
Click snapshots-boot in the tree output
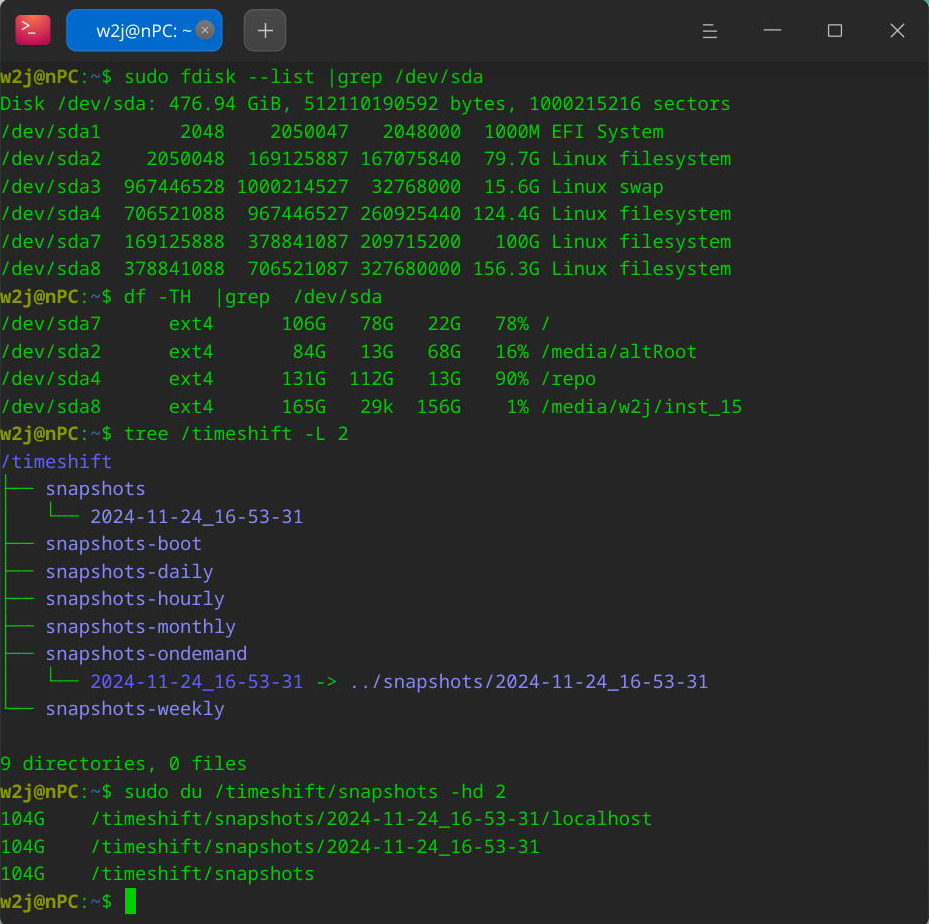[x=124, y=544]
